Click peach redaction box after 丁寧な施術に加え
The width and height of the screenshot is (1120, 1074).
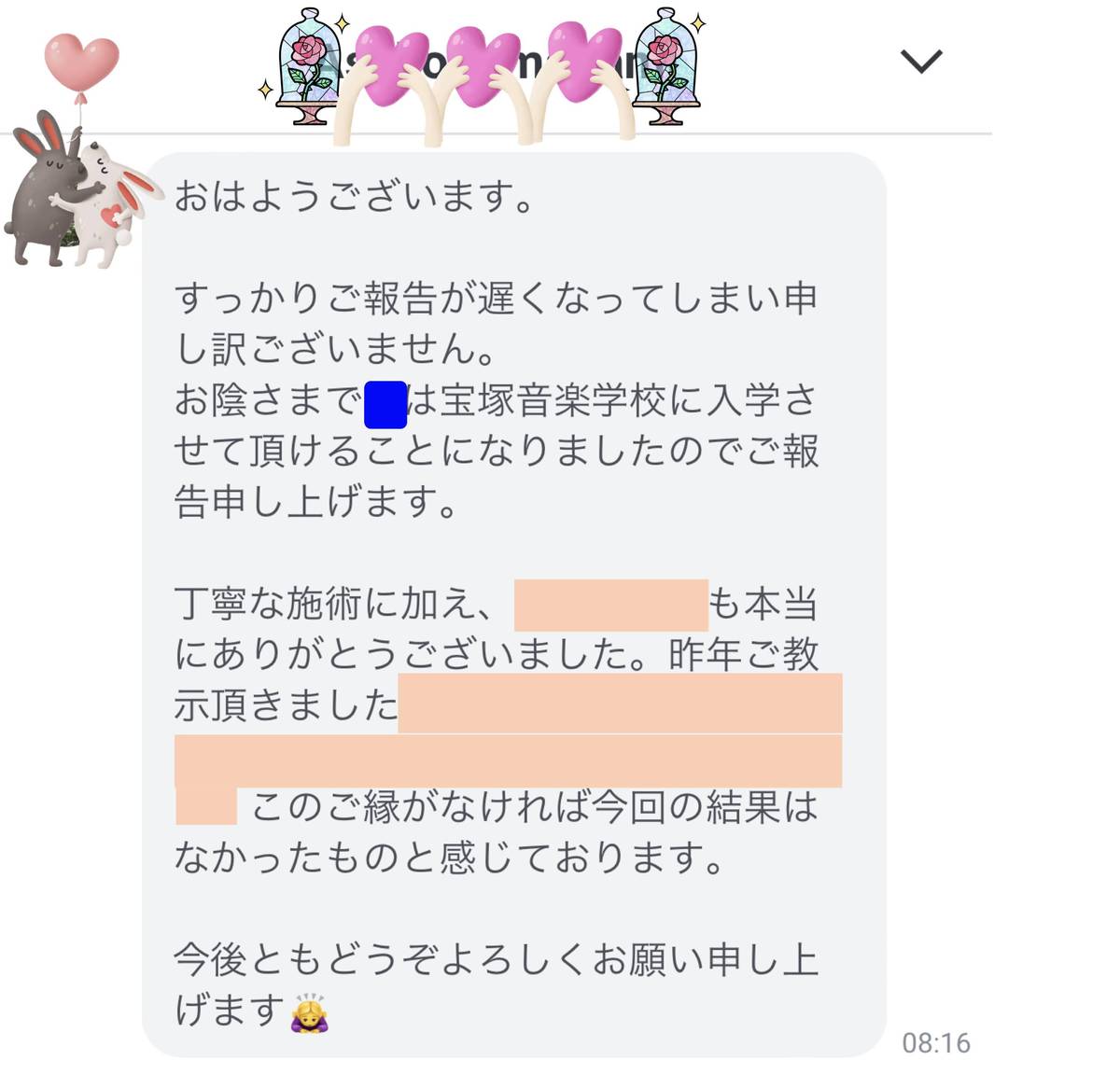click(x=611, y=605)
